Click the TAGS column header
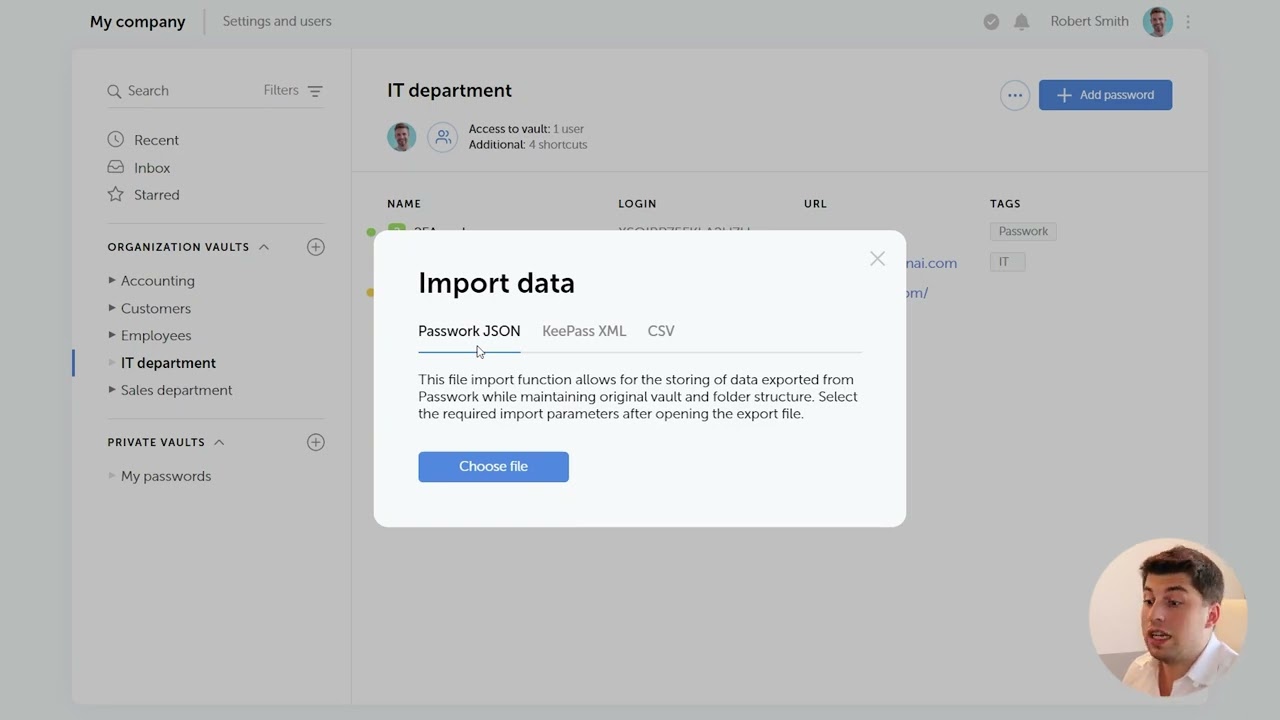Image resolution: width=1280 pixels, height=720 pixels. [x=1005, y=204]
